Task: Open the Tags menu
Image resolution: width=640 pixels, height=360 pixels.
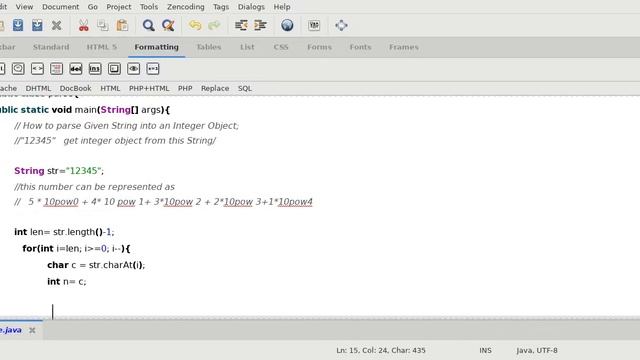Action: pyautogui.click(x=221, y=7)
